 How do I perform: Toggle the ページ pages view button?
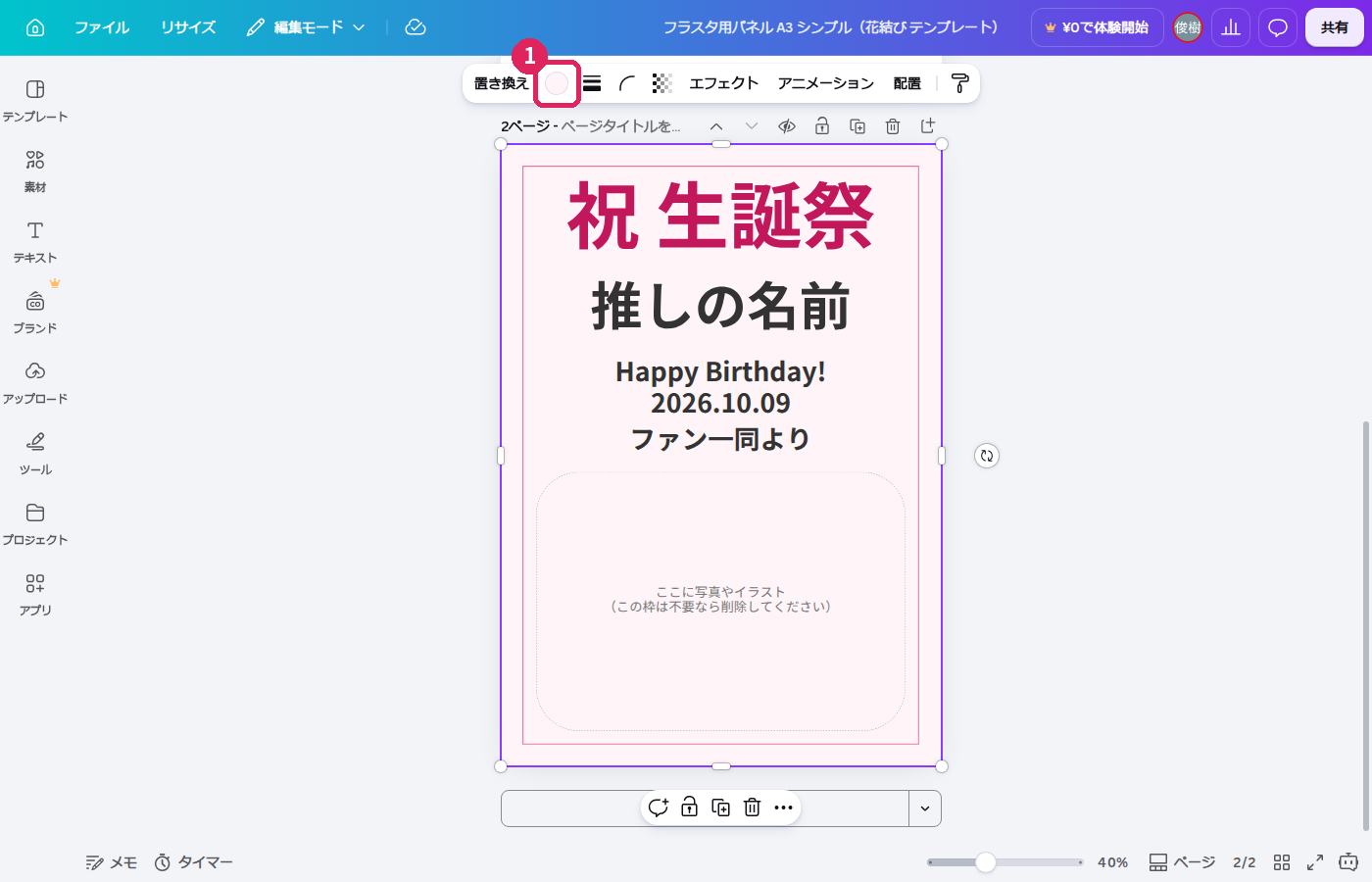click(x=1182, y=862)
